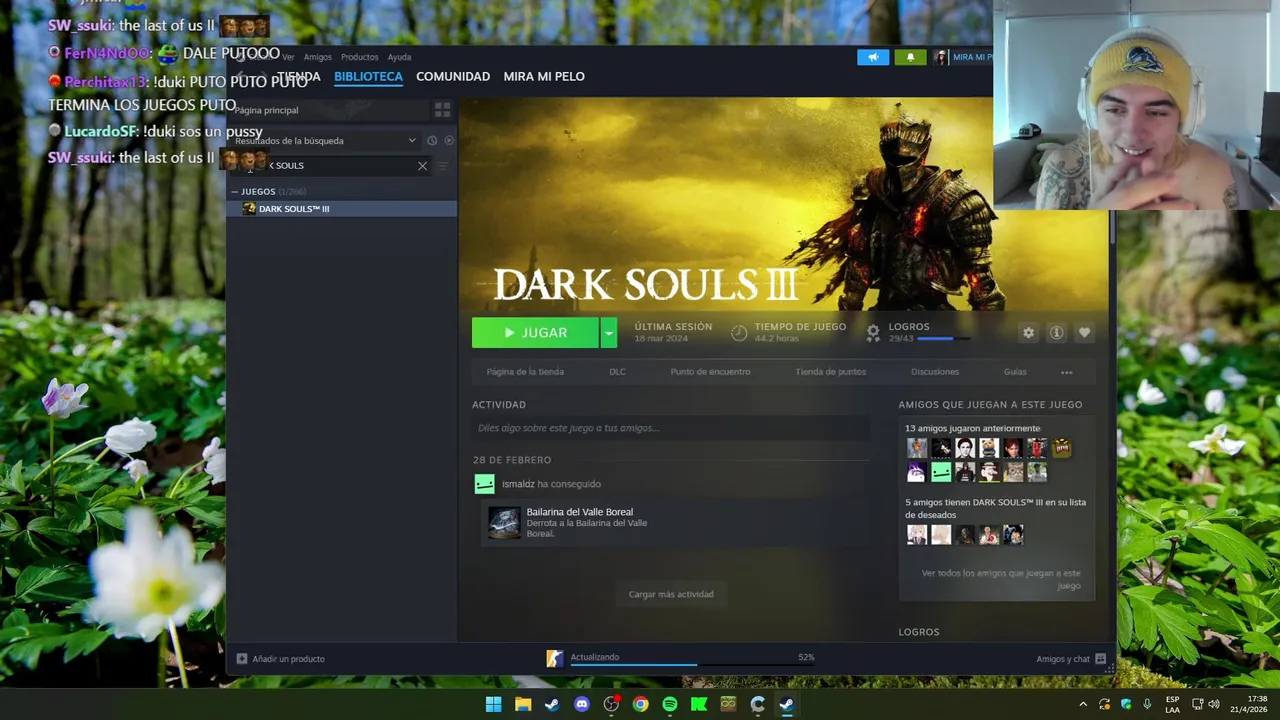Image resolution: width=1280 pixels, height=720 pixels.
Task: Open the taskbar clock and date
Action: [1249, 704]
